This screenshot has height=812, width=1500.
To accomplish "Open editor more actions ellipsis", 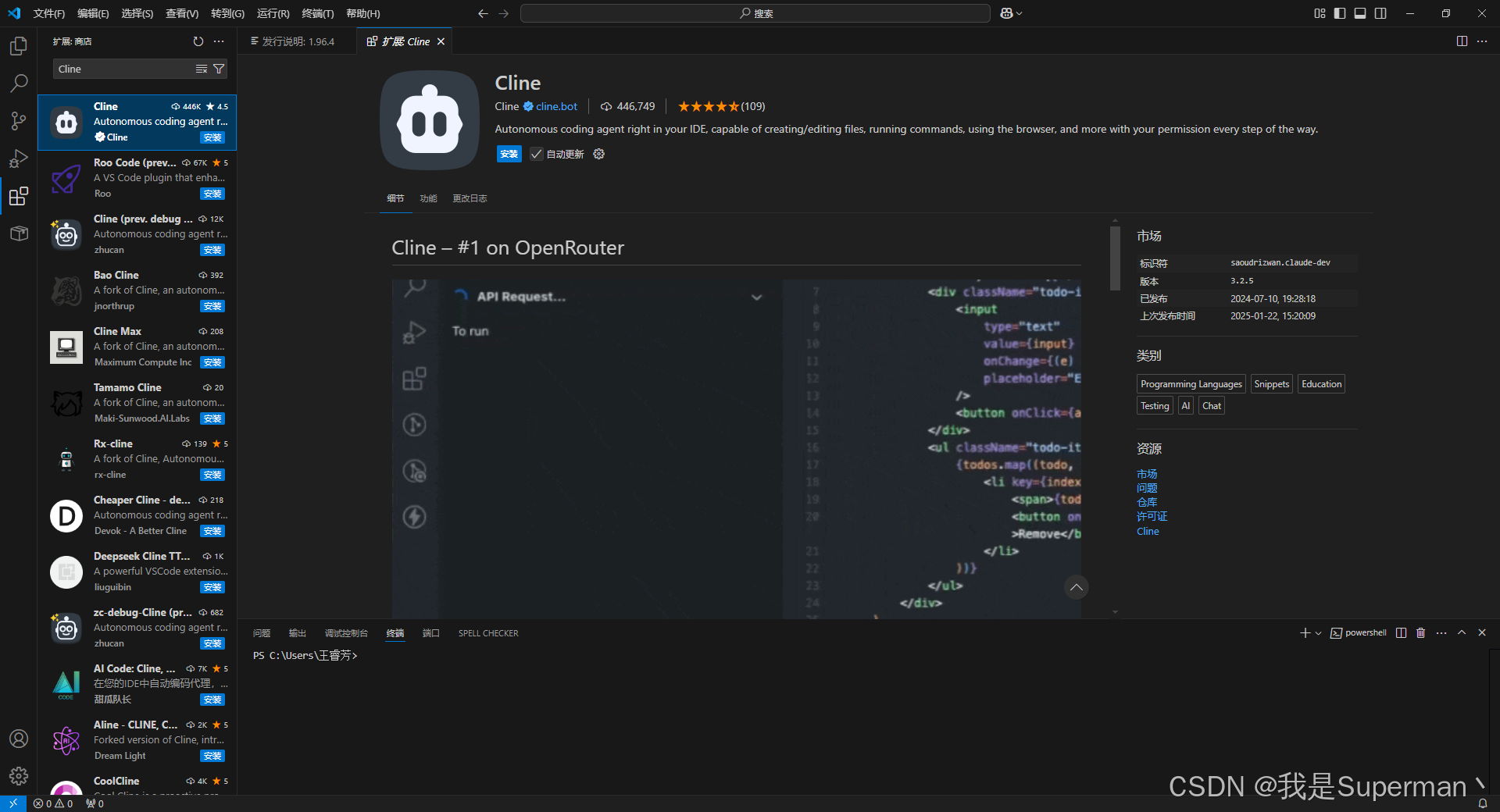I will point(1482,41).
